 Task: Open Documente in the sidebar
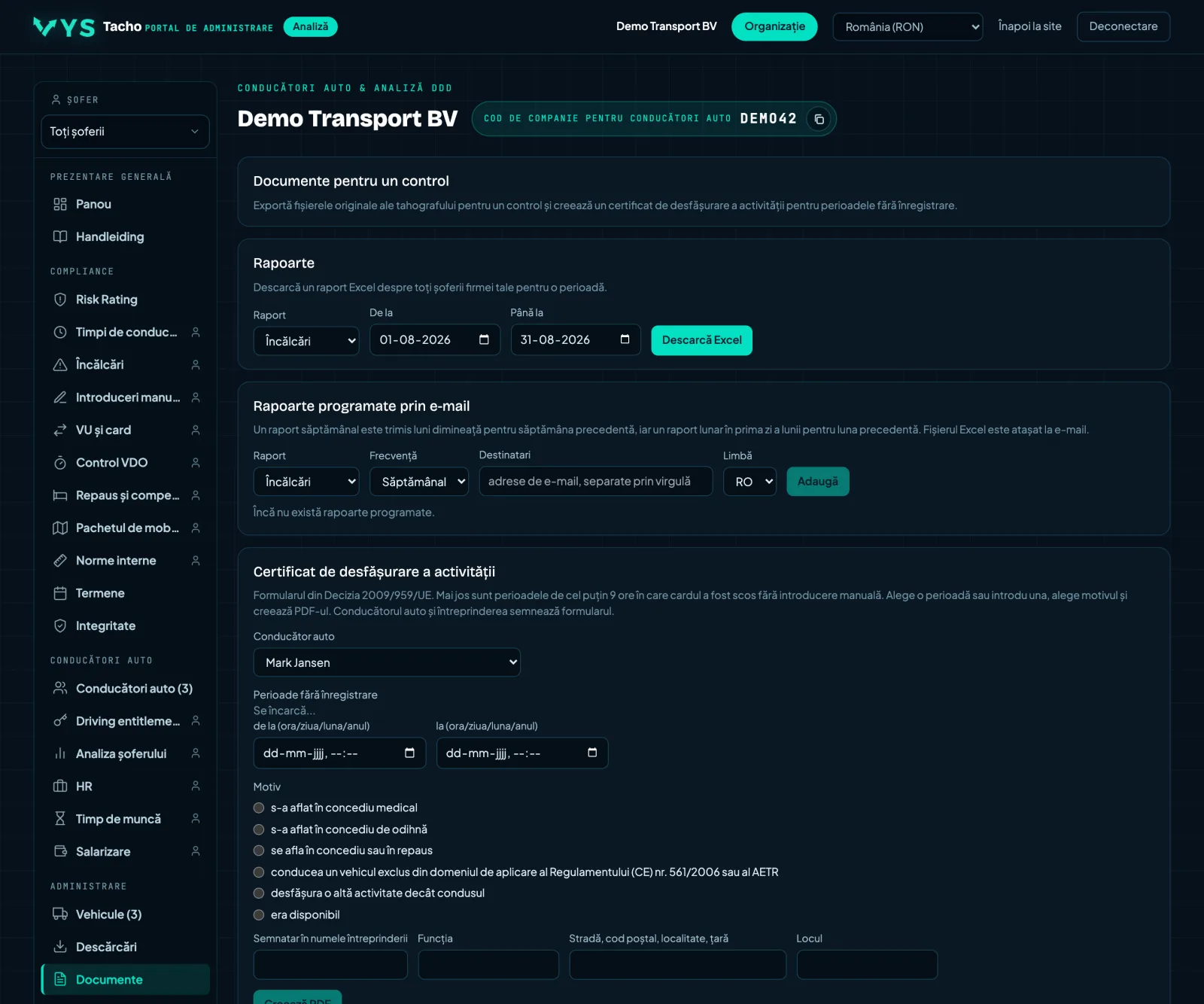pos(125,980)
